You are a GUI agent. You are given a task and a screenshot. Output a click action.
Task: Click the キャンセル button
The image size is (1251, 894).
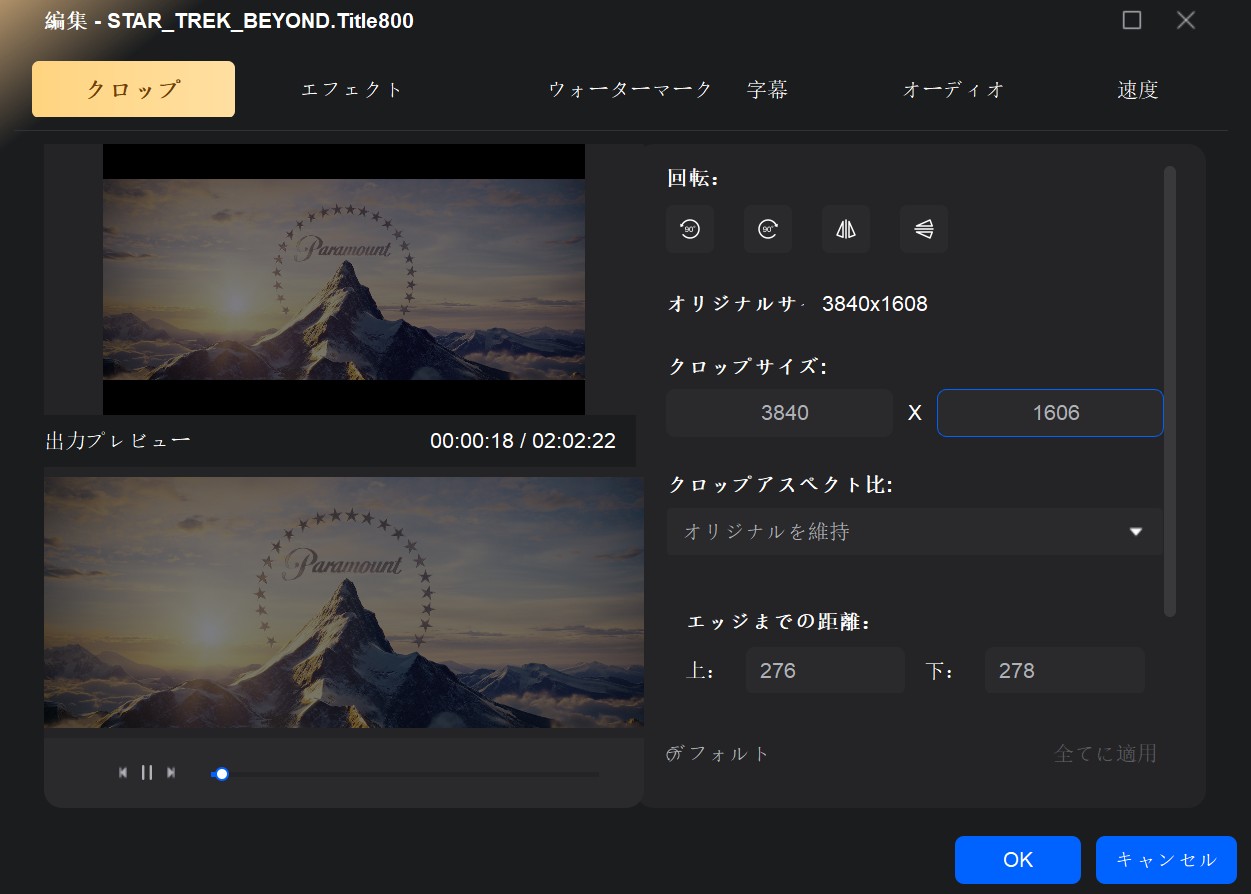[x=1166, y=860]
